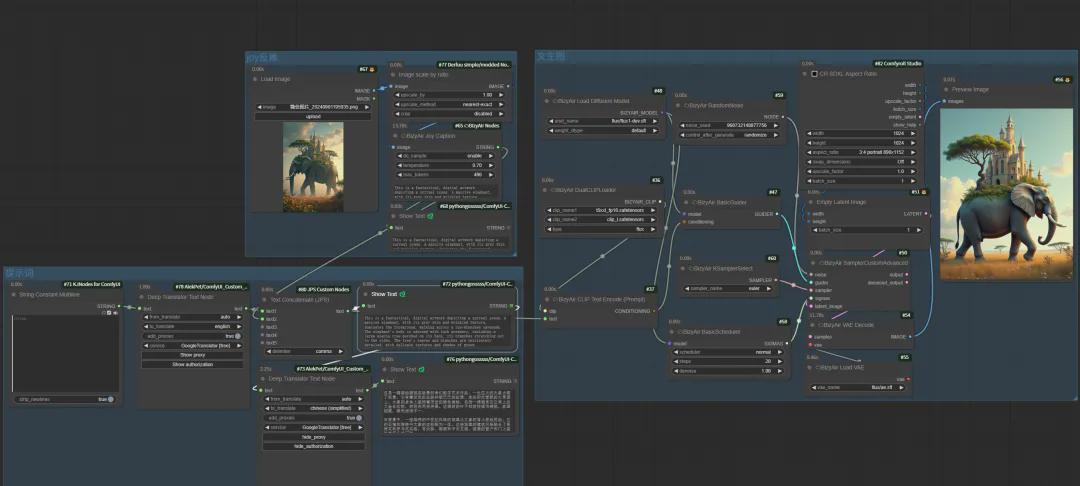Toggle add_proxies in first Deep Translator node

pos(240,336)
